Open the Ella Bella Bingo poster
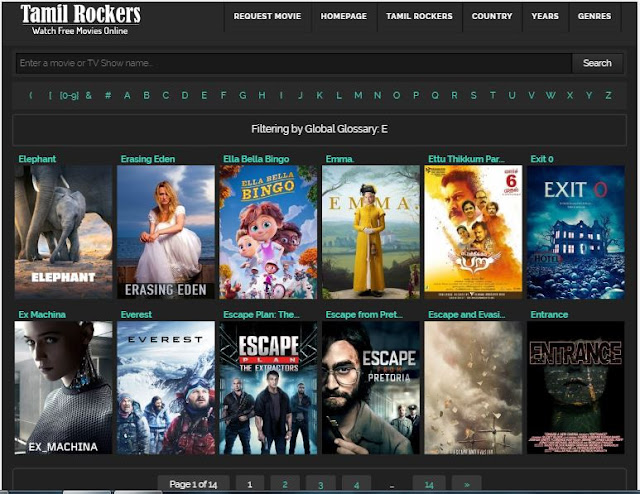 pos(268,232)
